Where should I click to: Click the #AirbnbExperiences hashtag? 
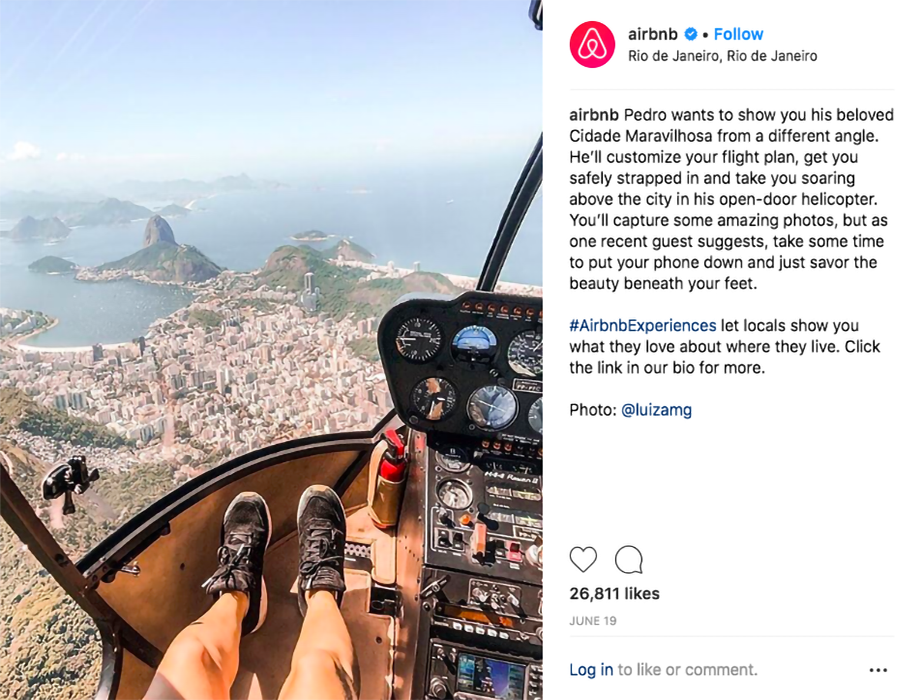coord(643,325)
